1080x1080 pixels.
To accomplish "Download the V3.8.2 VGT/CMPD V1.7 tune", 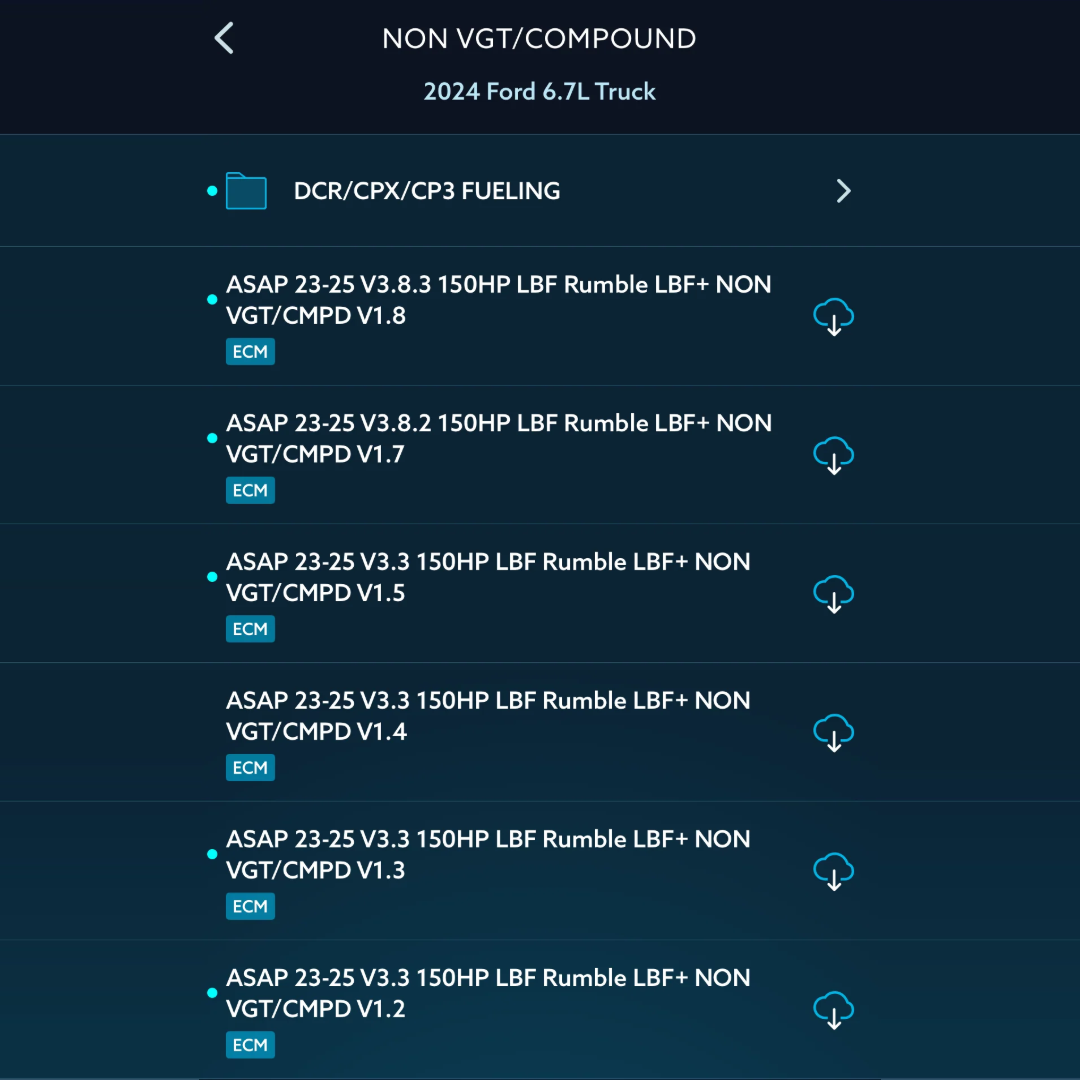I will click(x=833, y=455).
